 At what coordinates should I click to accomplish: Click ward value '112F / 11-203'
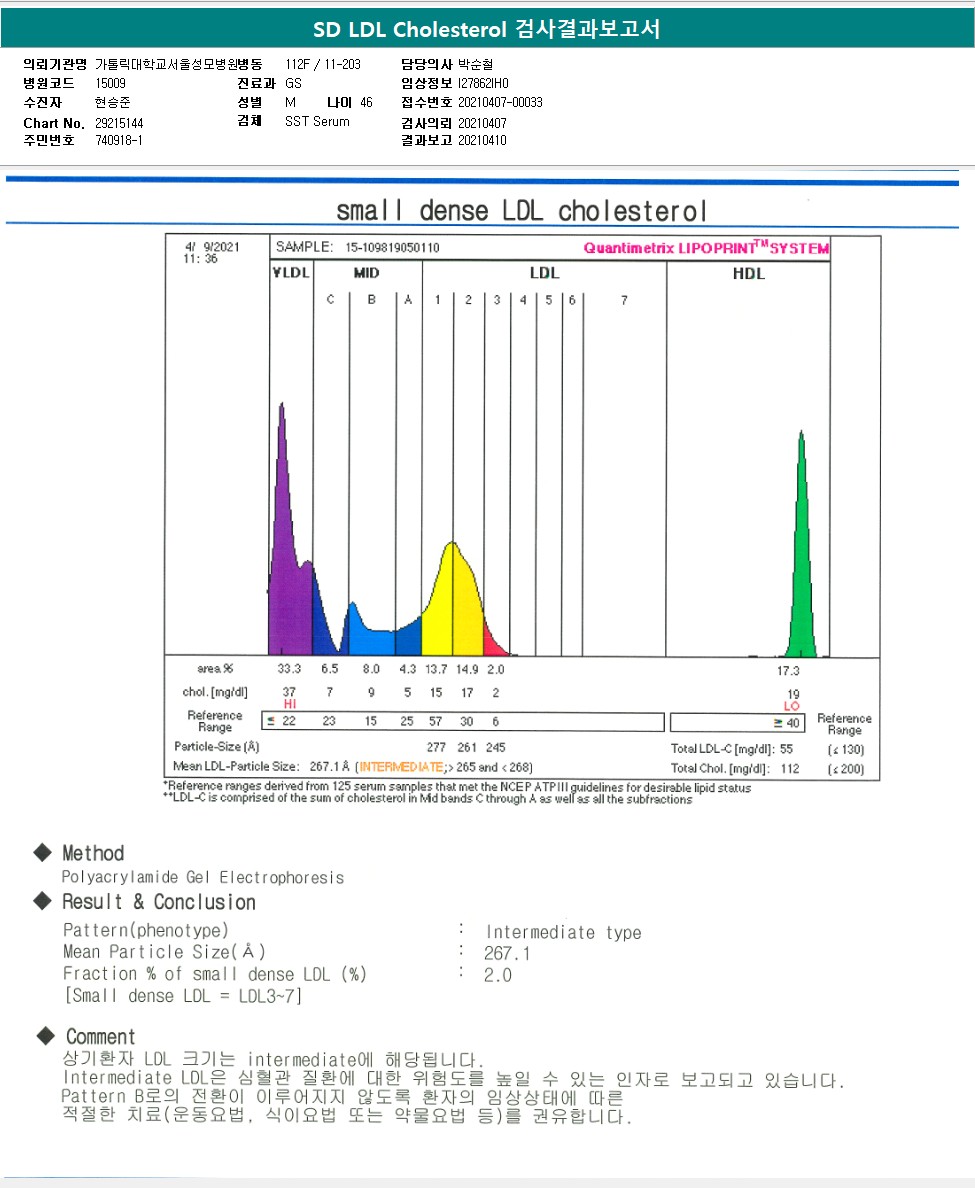pos(323,64)
